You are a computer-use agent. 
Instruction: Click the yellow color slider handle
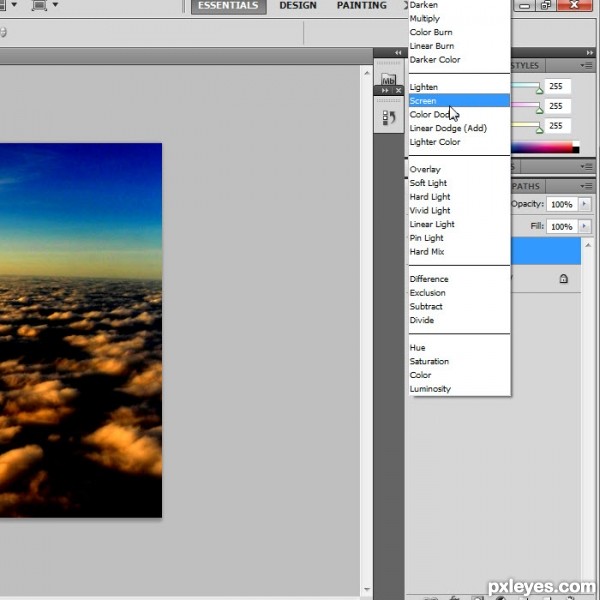coord(539,130)
